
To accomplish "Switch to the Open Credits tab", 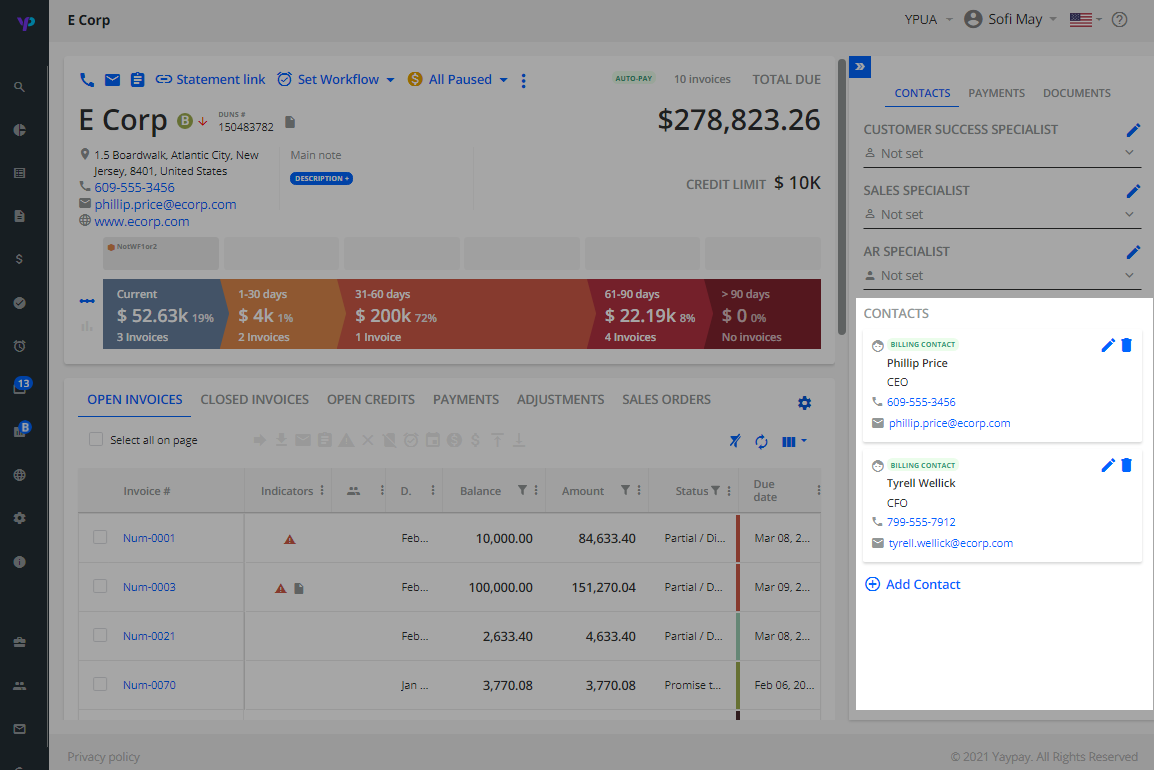I will coord(371,400).
